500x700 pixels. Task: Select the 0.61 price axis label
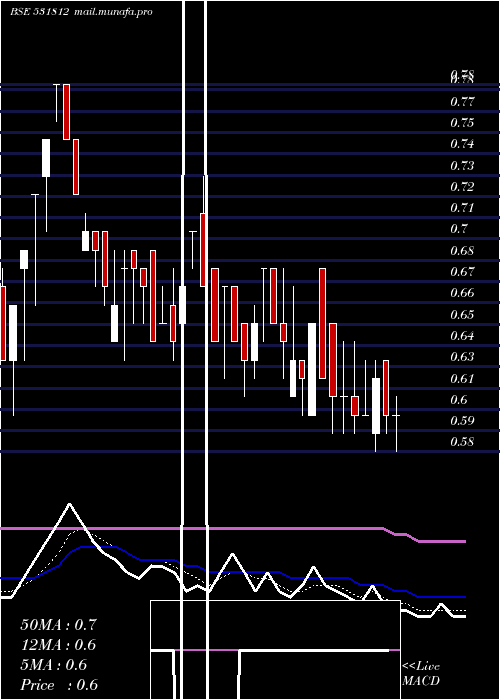462,379
